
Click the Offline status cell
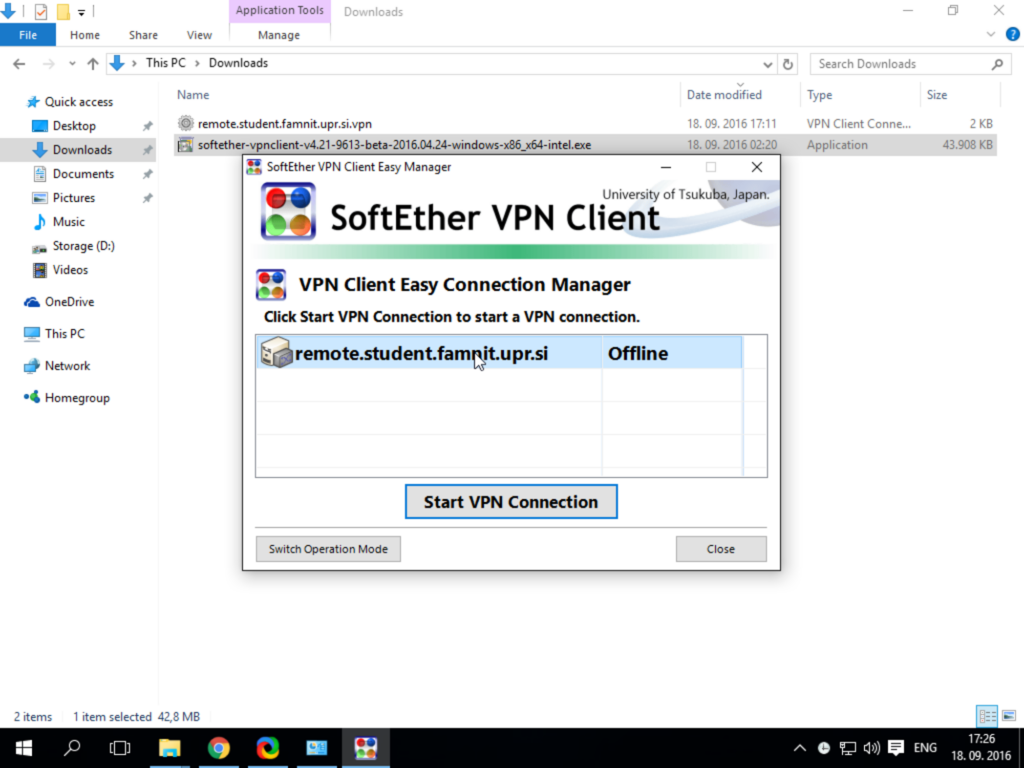coord(671,353)
